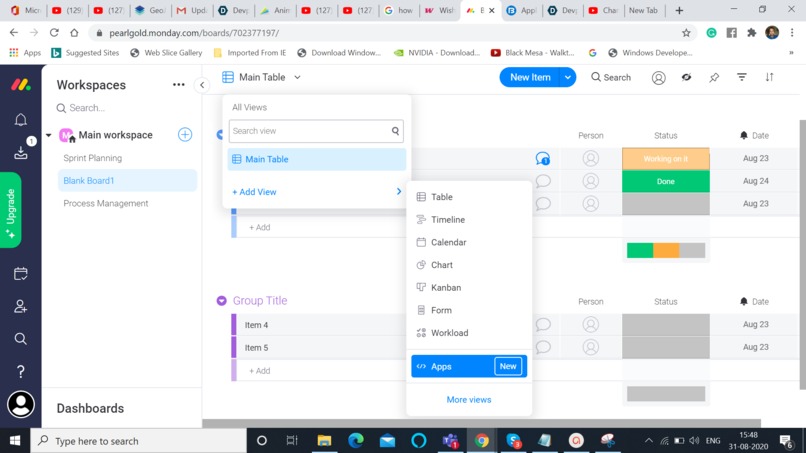Open a new Chrome tab with plus
Viewport: 806px width, 453px height.
679,10
